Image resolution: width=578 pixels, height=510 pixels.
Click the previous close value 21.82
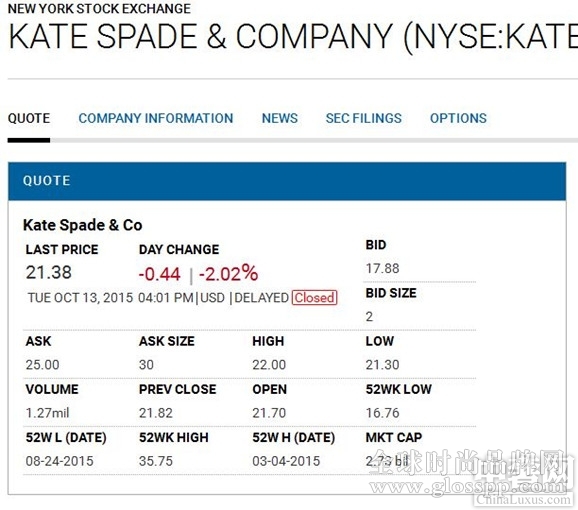(x=156, y=413)
